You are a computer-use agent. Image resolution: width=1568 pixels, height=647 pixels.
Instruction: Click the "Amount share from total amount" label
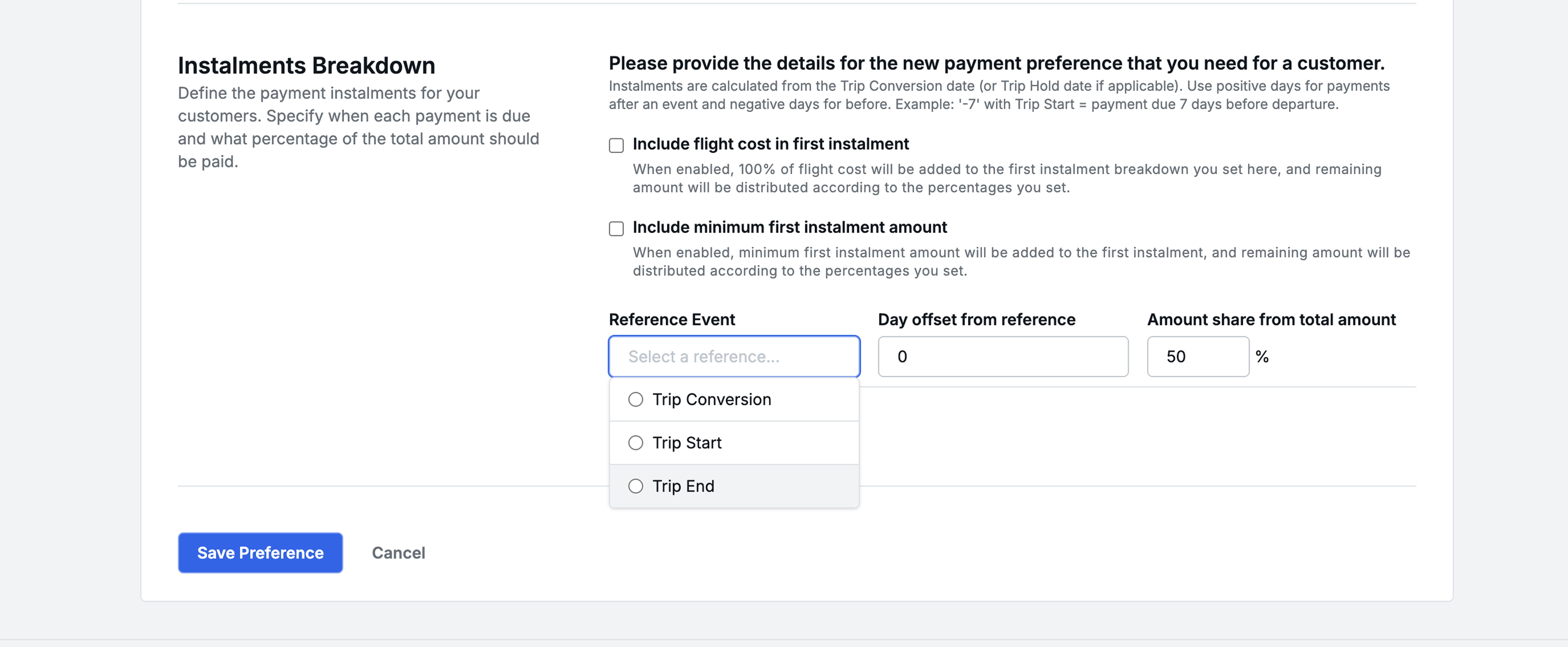click(x=1271, y=319)
